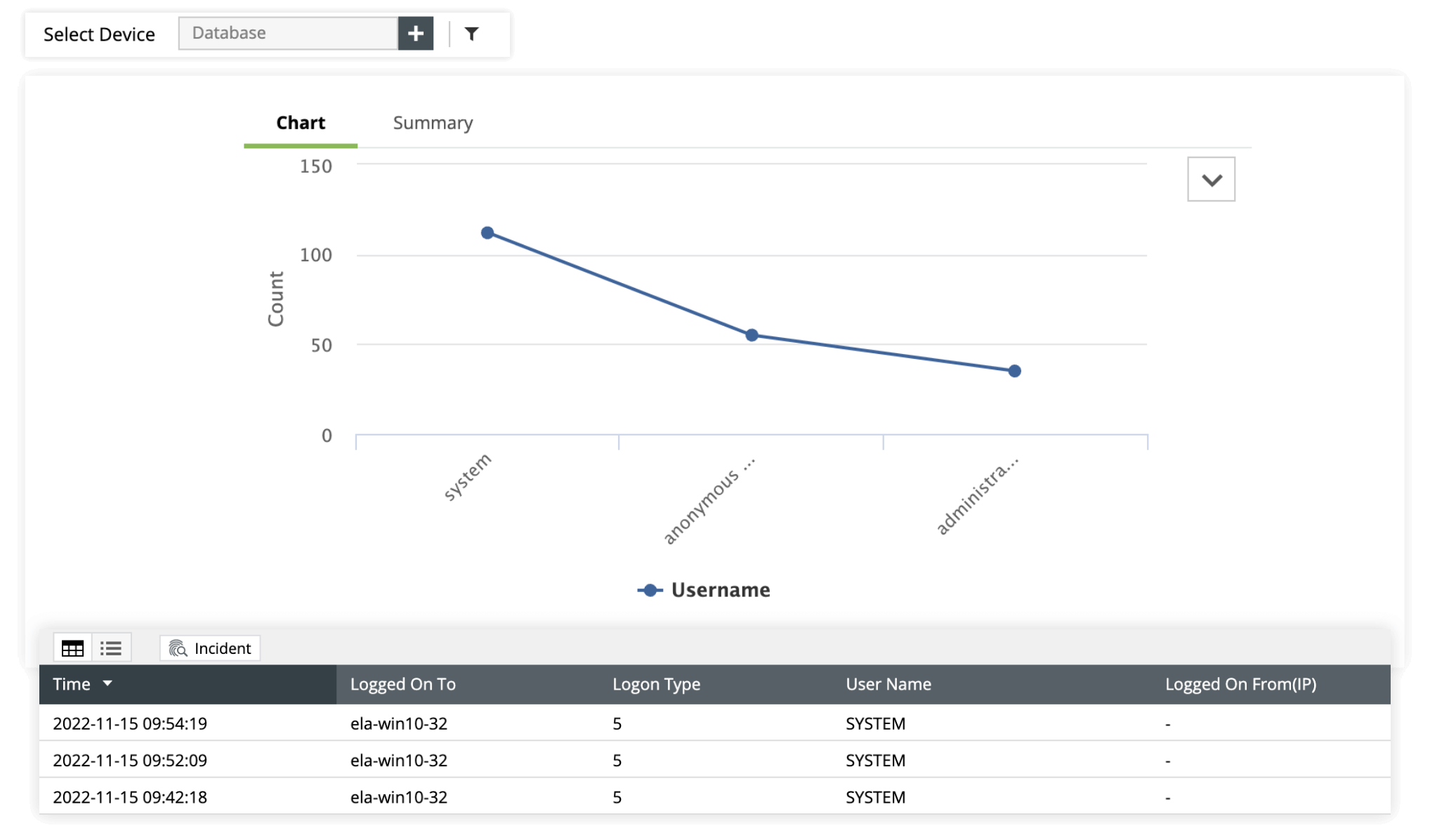Select the 09:42:18 log entry row

[130, 797]
